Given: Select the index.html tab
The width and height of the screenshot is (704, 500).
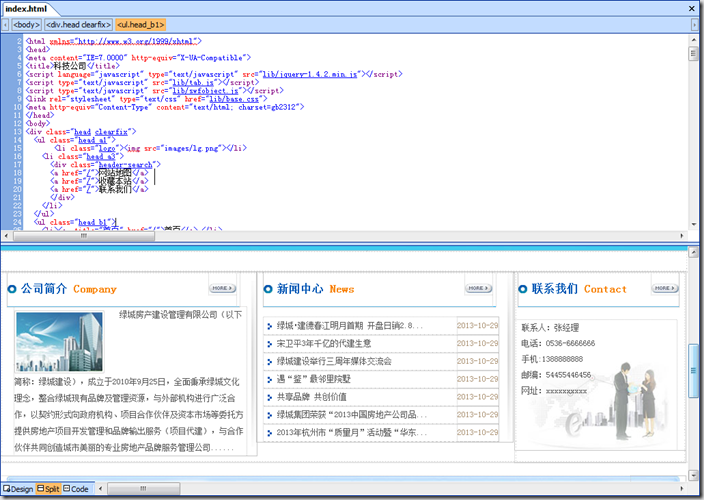Looking at the screenshot, I should click(x=26, y=9).
